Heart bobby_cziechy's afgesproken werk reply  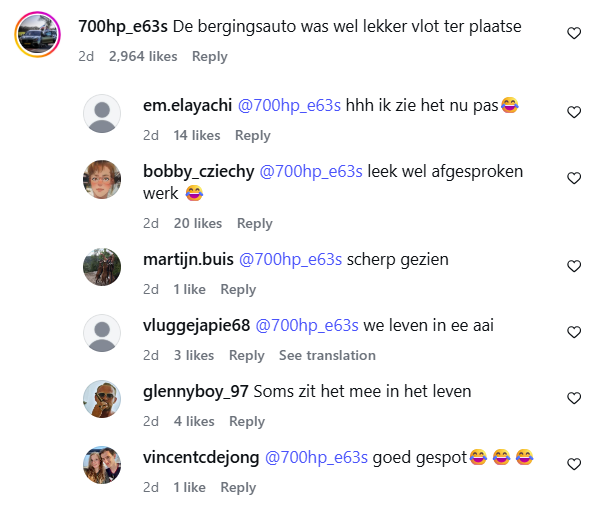point(574,178)
